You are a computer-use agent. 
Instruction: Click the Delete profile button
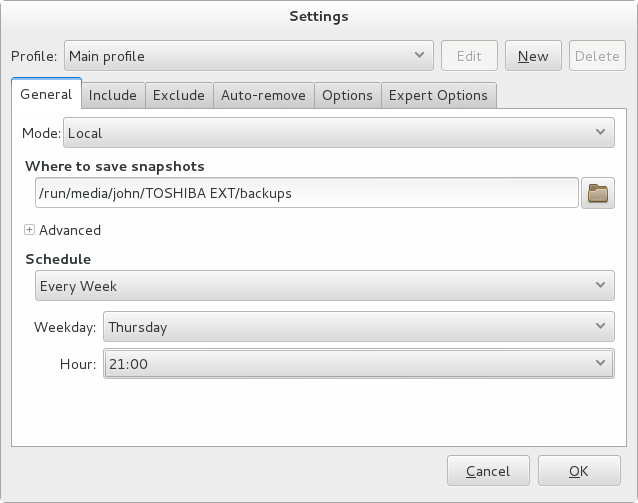point(597,56)
